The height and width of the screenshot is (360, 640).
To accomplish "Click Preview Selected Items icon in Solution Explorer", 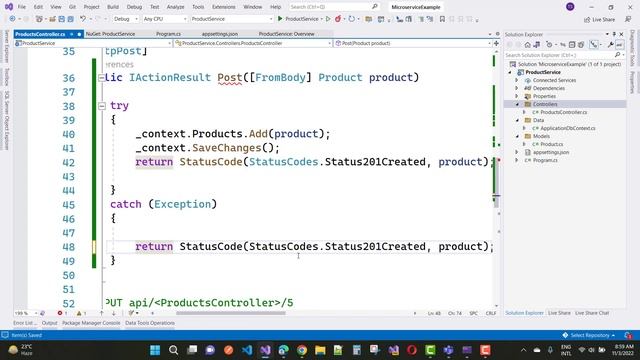I will [x=619, y=44].
